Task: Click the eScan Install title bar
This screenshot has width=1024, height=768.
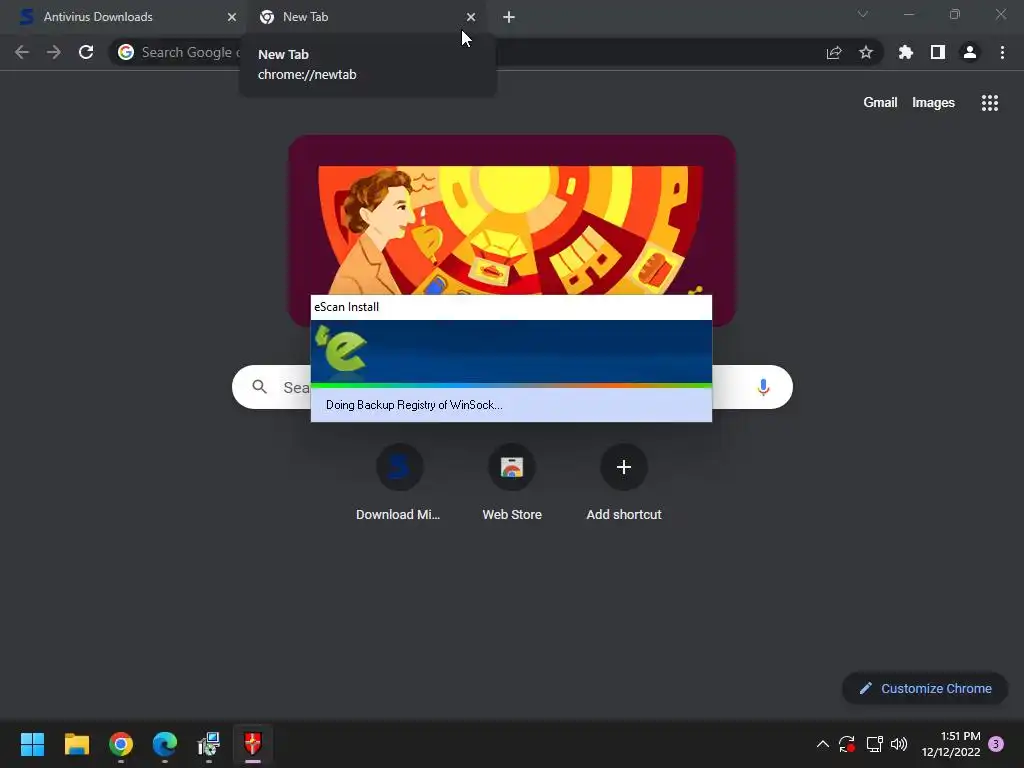Action: coord(511,307)
